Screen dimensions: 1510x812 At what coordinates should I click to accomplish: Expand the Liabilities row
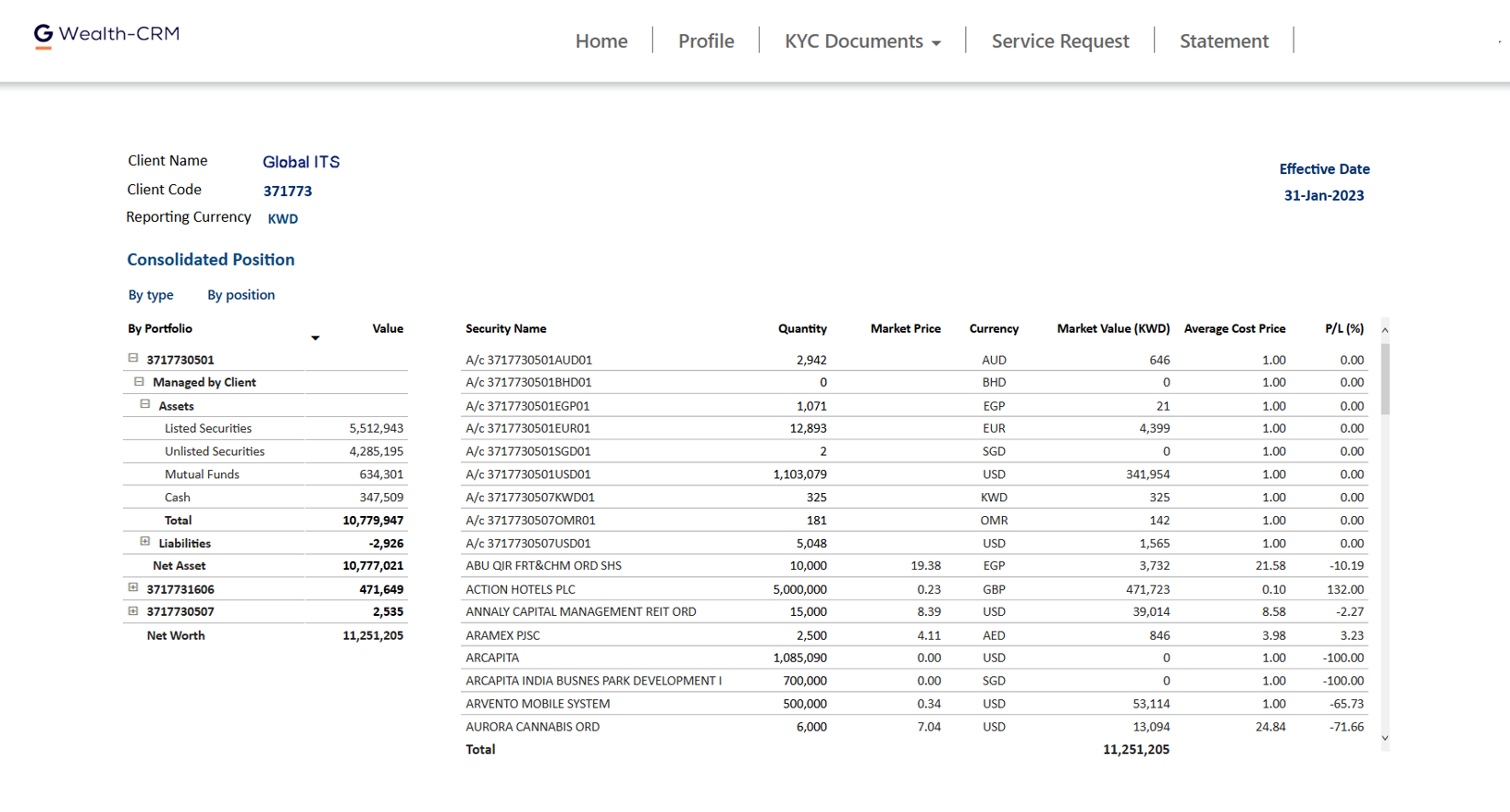145,542
